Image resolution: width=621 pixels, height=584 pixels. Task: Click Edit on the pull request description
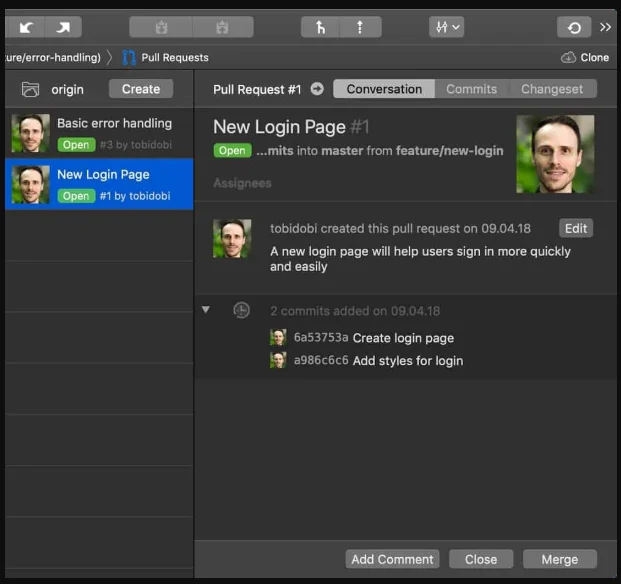point(576,228)
